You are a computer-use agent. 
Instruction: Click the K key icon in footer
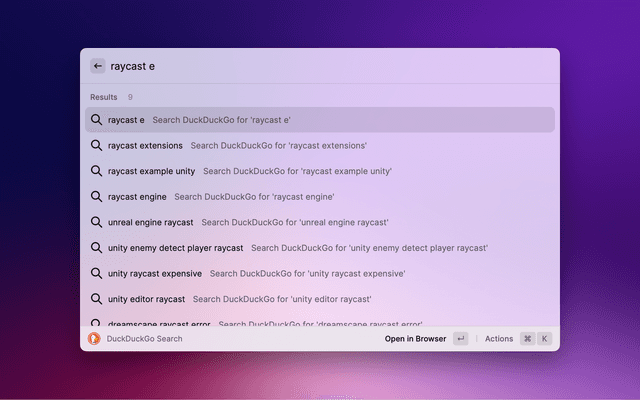click(545, 339)
